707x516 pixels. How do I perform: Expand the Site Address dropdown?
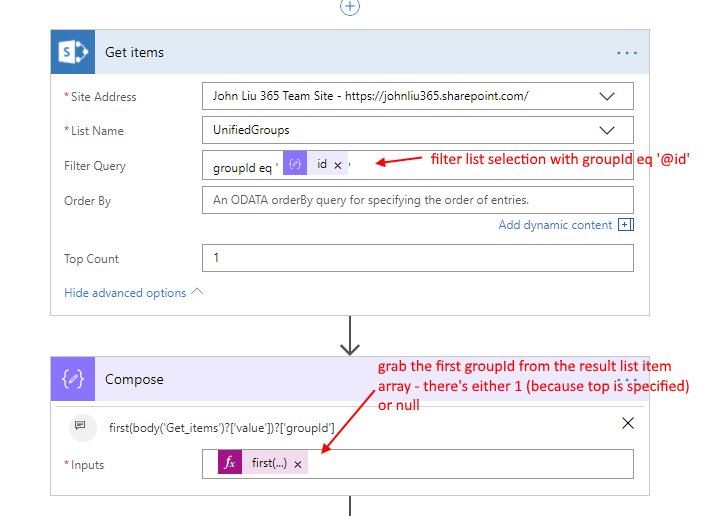click(x=607, y=97)
